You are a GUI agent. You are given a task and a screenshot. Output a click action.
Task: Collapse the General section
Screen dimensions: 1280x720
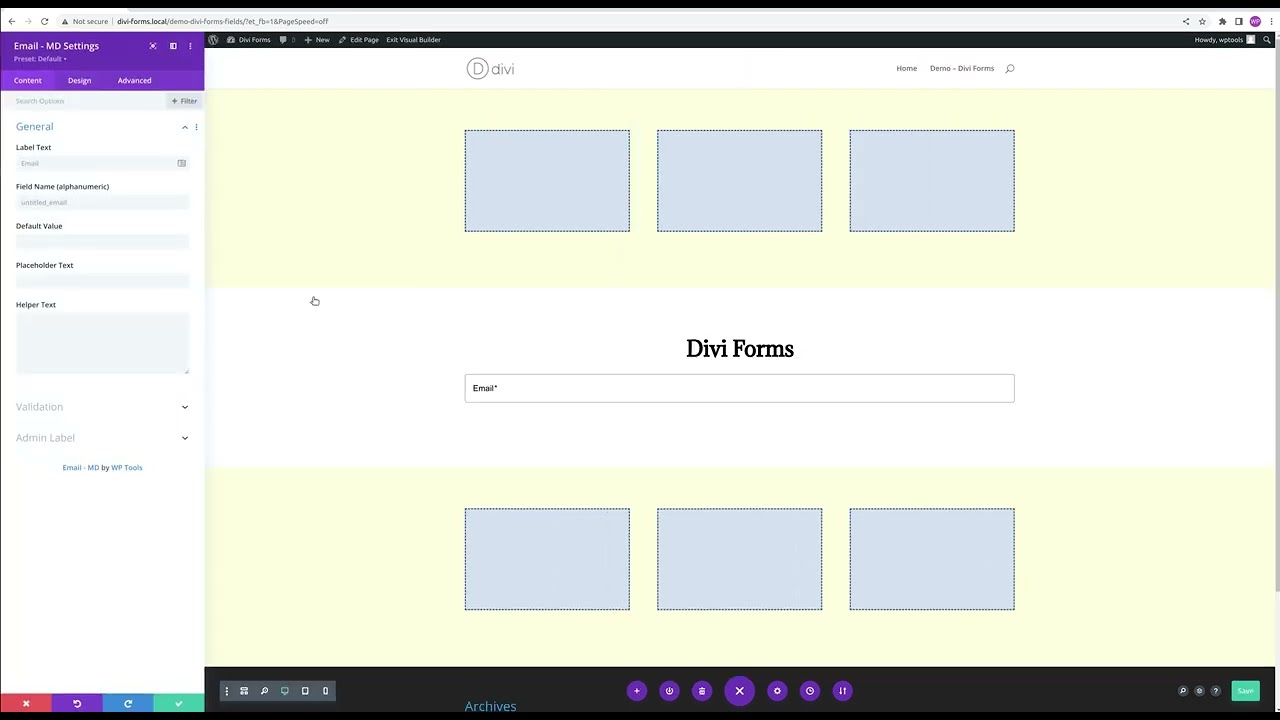(185, 127)
